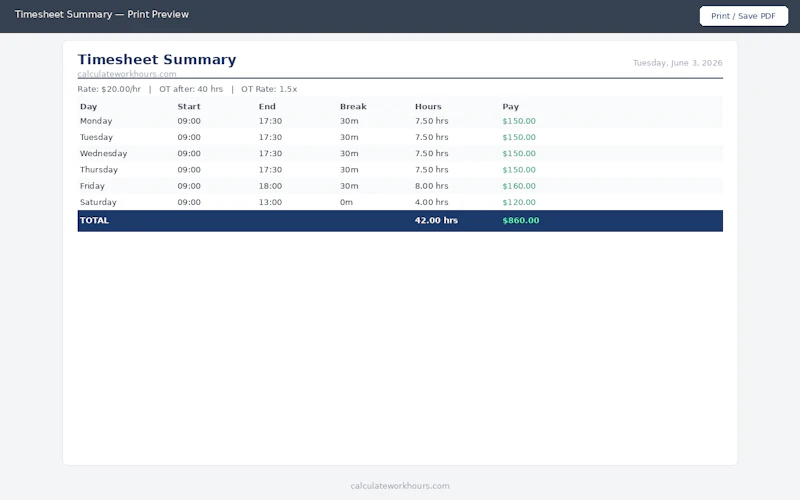800x500 pixels.
Task: Click Monday's end time 17:30
Action: point(270,121)
